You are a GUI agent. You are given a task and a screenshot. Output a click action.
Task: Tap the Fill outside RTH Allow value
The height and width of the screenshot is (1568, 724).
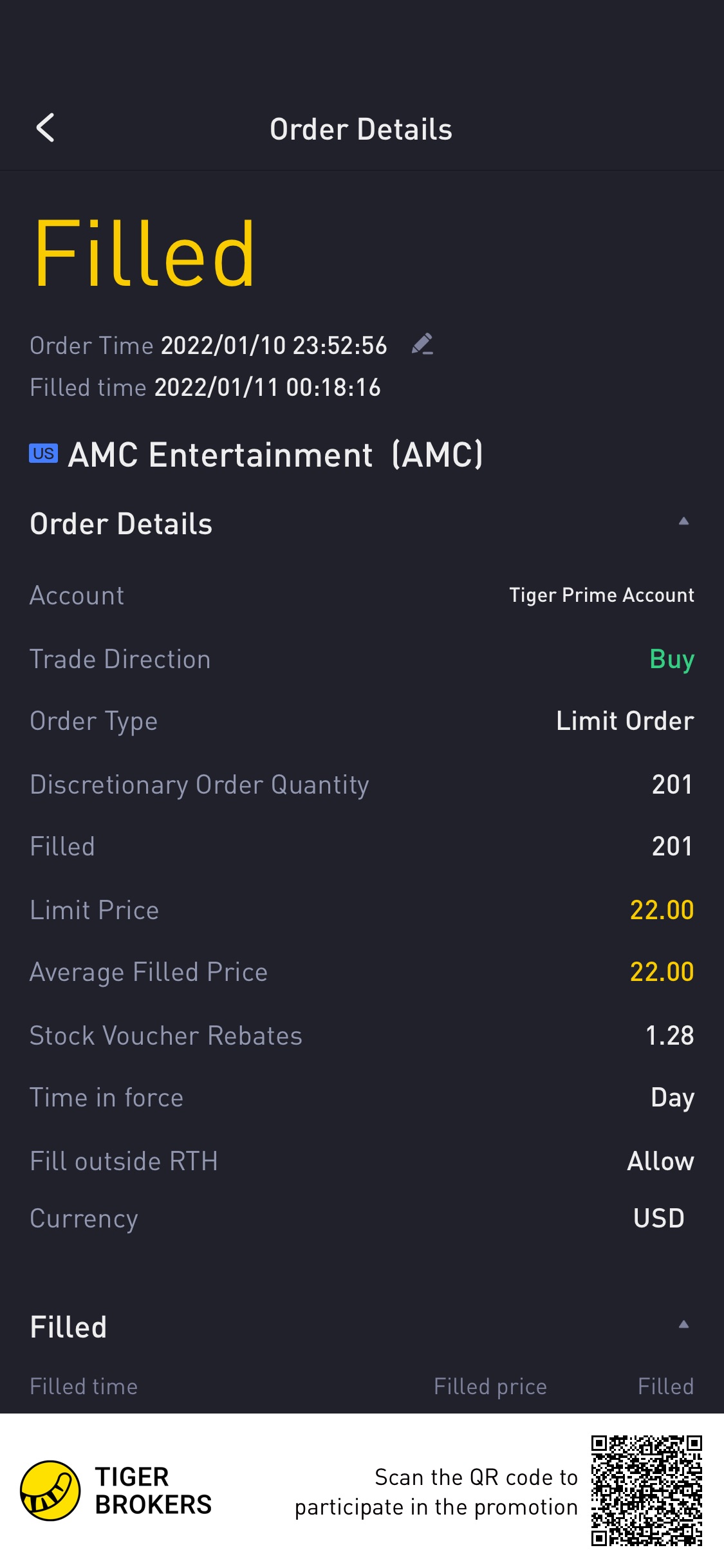pyautogui.click(x=660, y=1161)
